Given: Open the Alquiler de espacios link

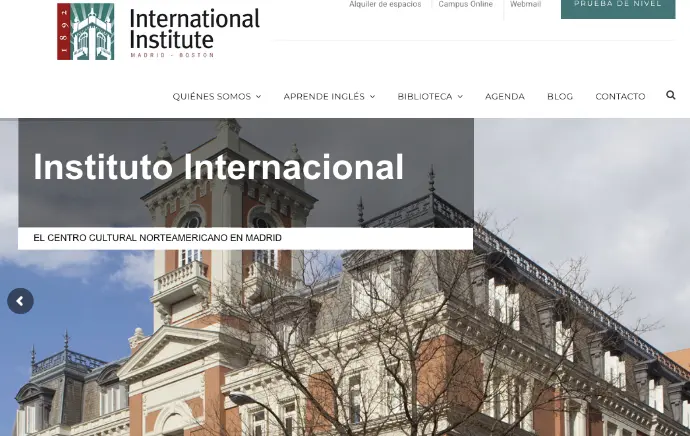Looking at the screenshot, I should point(385,4).
